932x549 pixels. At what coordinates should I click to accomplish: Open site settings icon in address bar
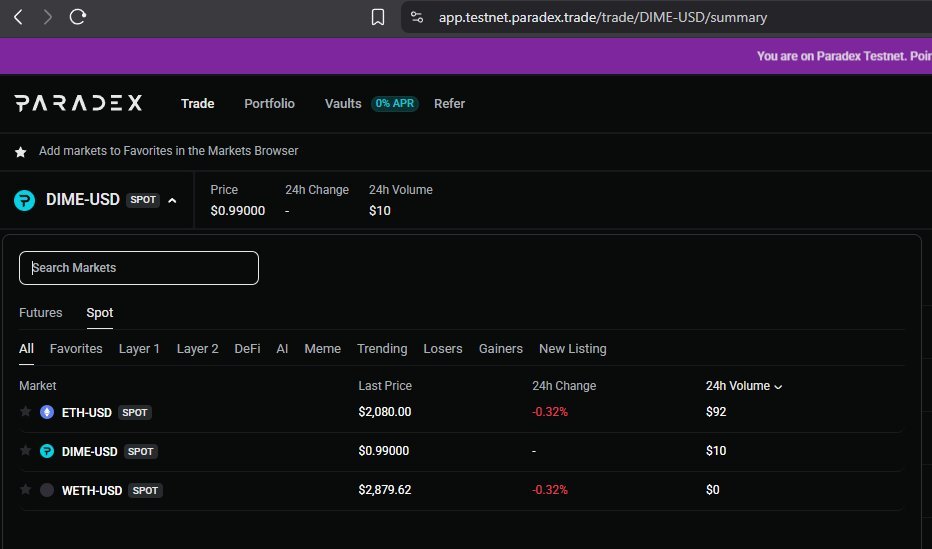(x=417, y=17)
